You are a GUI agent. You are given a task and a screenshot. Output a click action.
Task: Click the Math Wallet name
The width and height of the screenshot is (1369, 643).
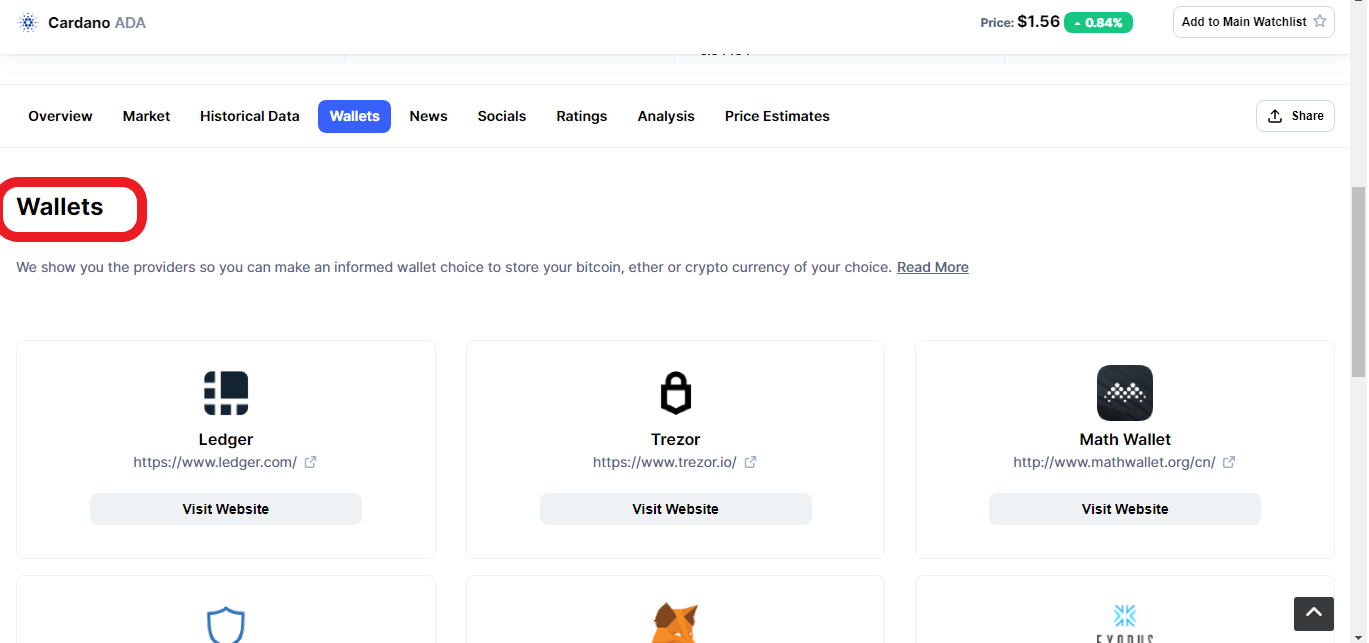(x=1125, y=439)
